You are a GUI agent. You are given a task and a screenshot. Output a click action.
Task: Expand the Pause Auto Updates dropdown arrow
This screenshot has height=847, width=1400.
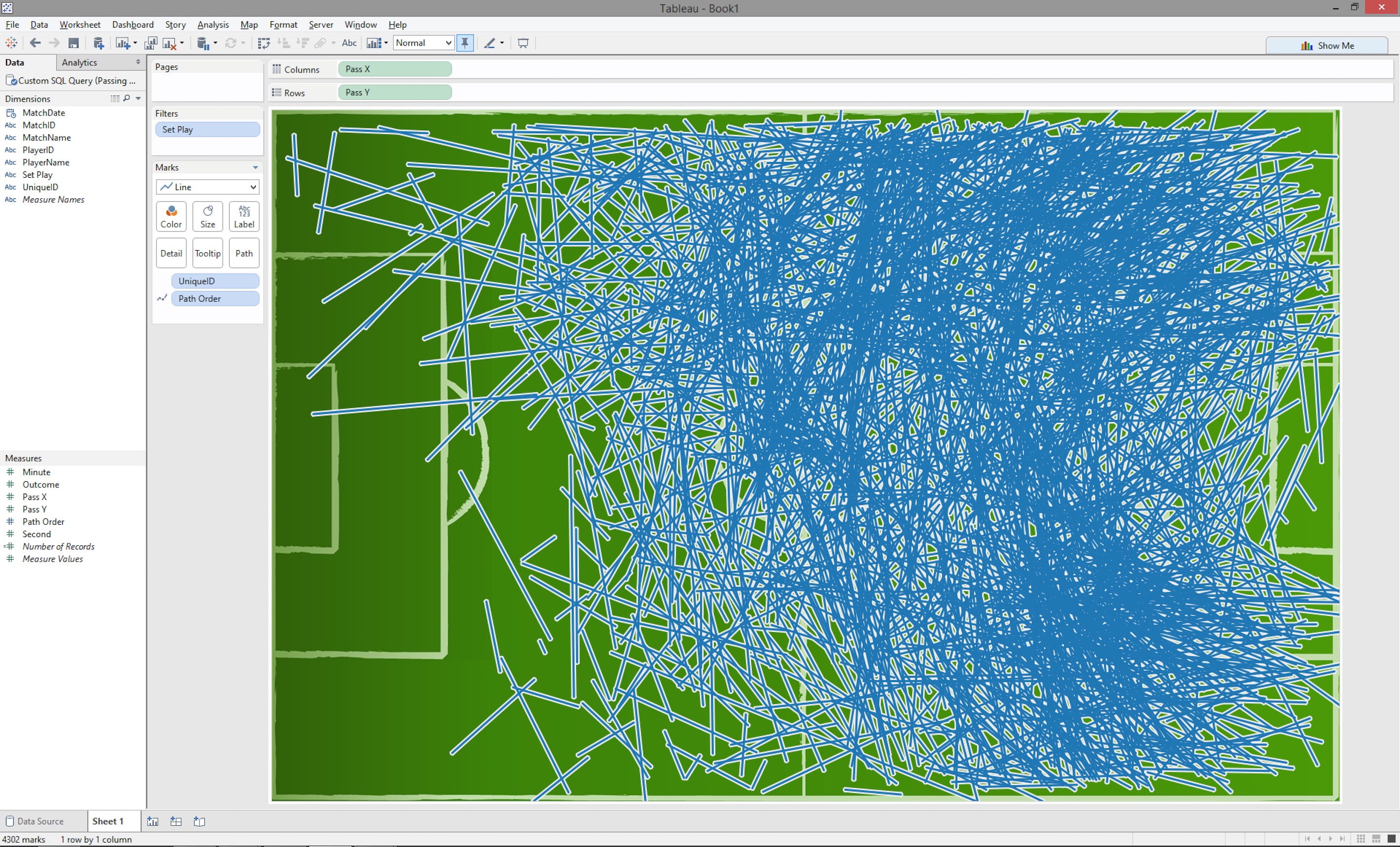coord(215,43)
